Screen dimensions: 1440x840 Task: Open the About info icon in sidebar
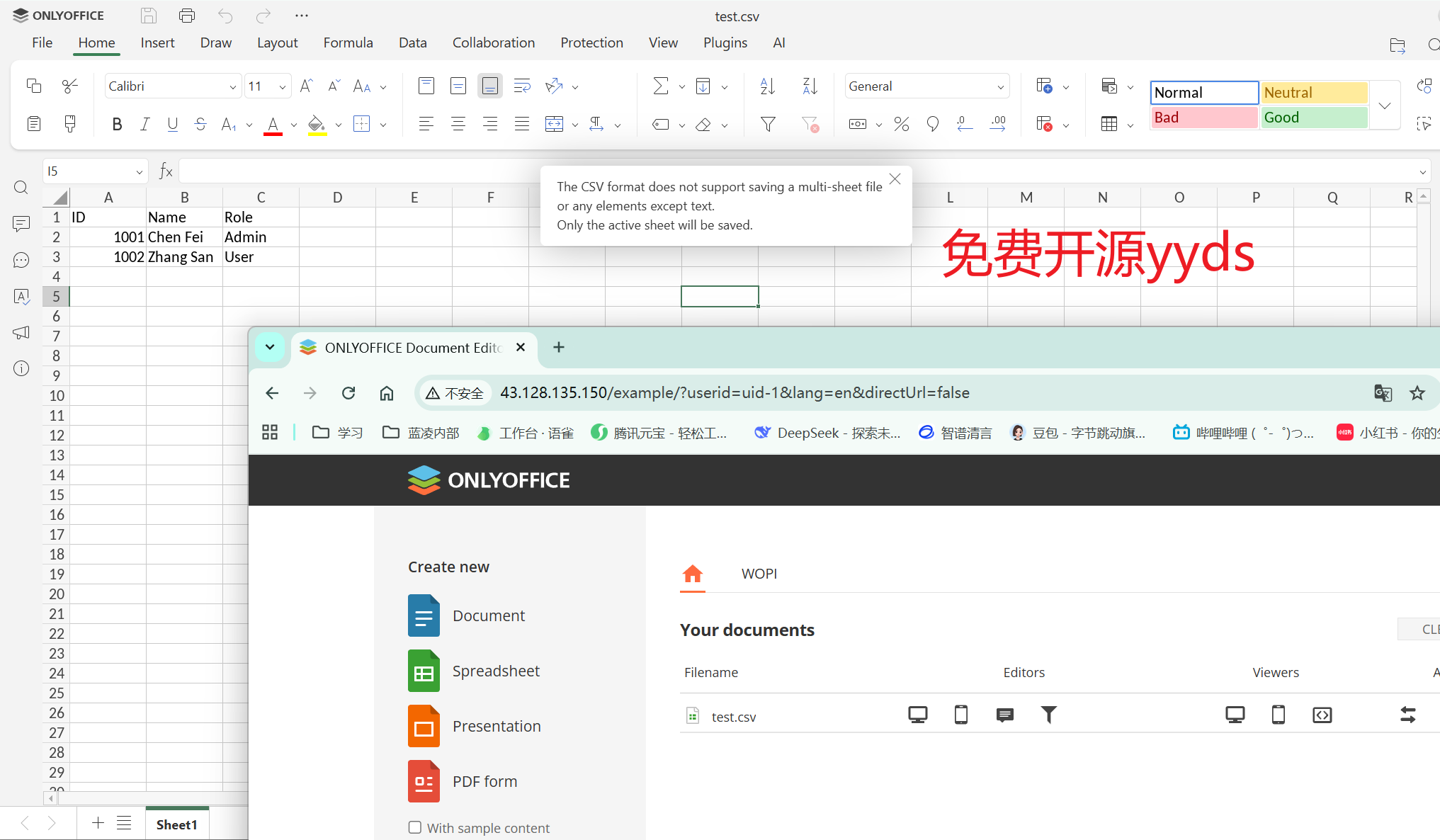click(21, 368)
